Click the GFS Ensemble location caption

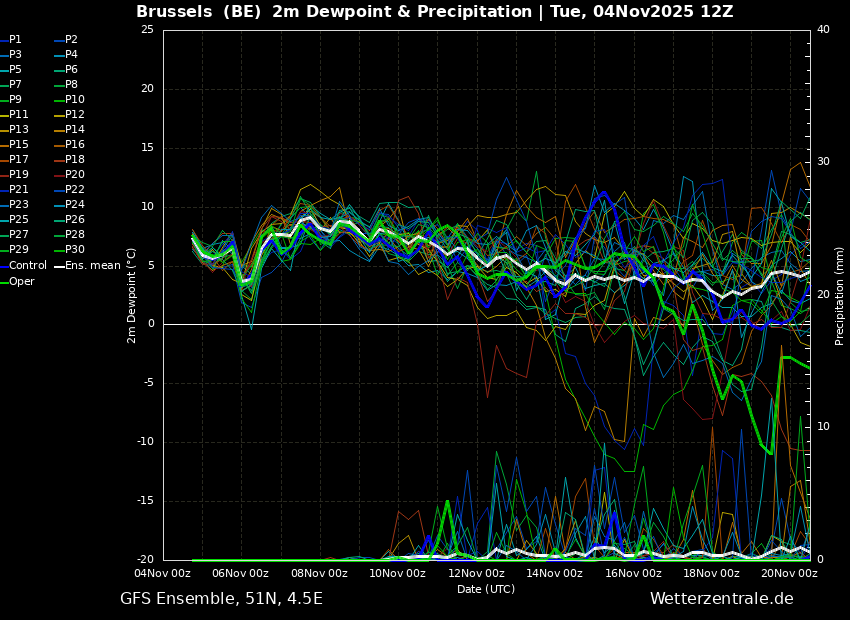221,599
